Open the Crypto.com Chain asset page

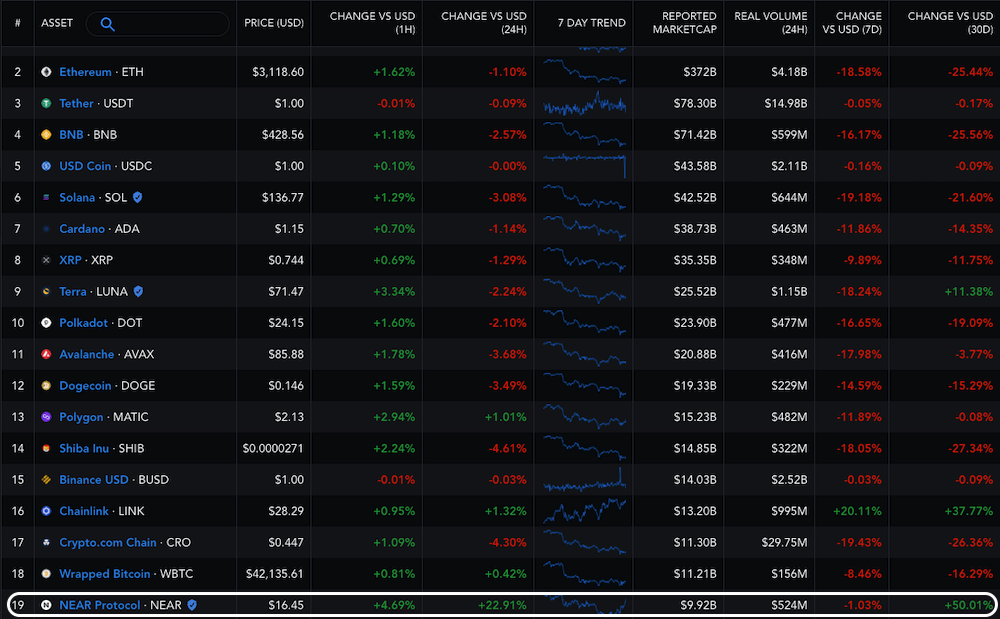(108, 543)
